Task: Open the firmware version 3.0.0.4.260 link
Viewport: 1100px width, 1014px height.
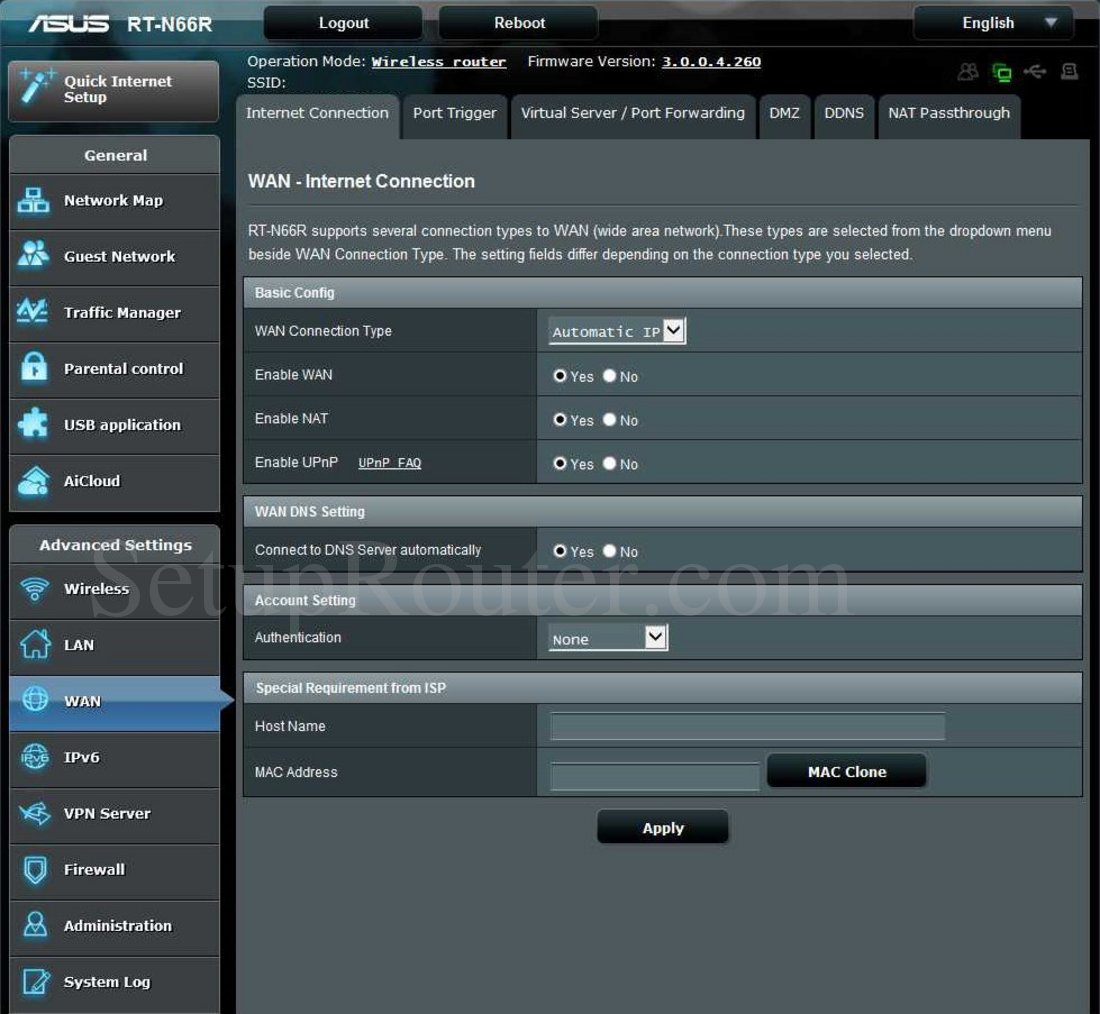Action: [x=711, y=62]
